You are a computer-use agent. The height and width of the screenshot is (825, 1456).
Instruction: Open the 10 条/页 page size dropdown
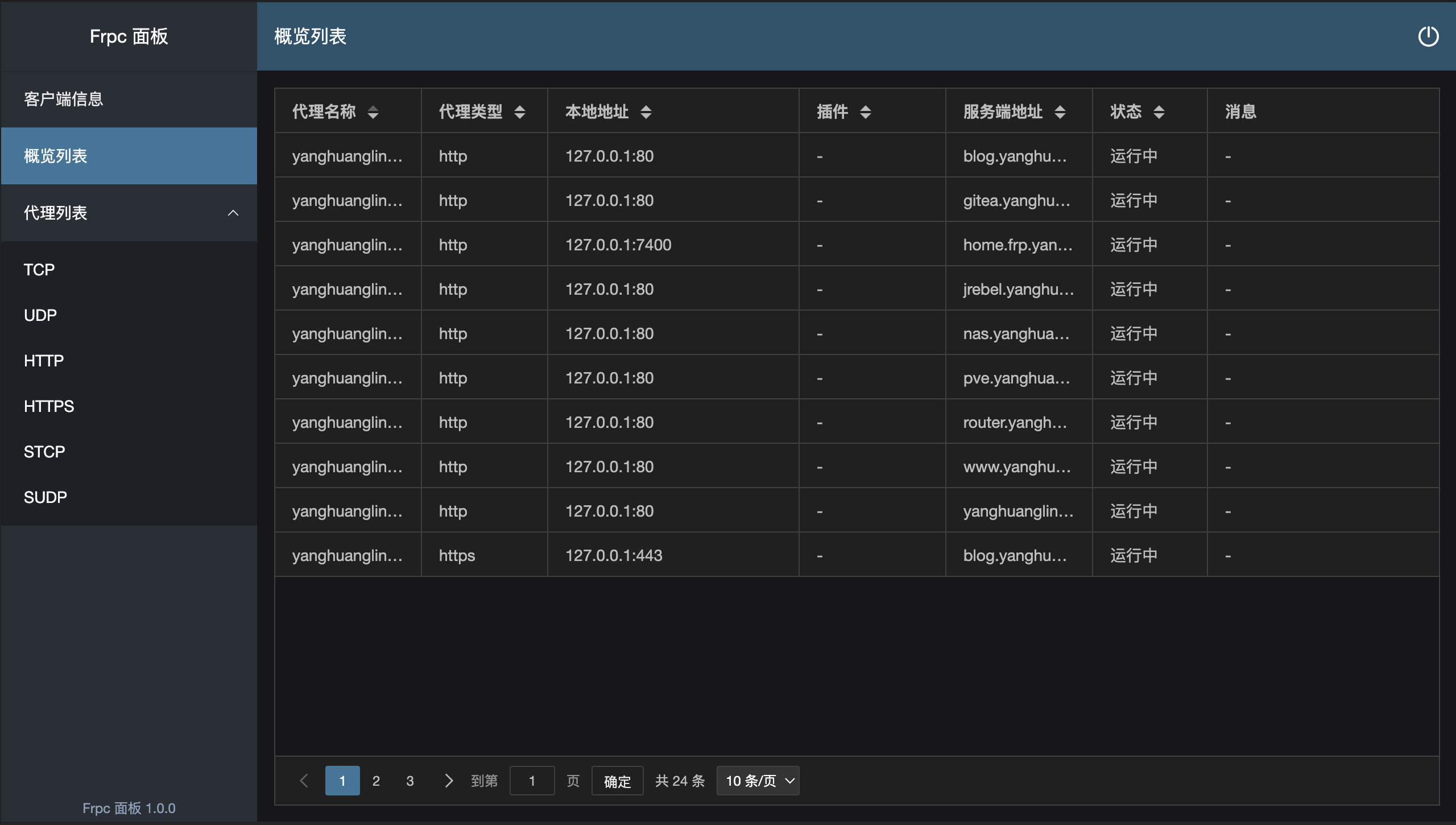[758, 780]
